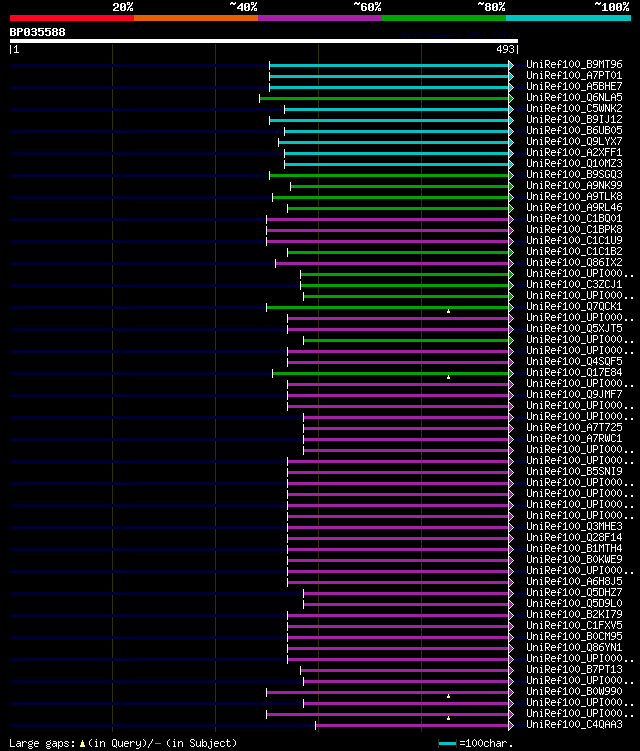
Task: Select the UniRef100_A9RL46 label
Action: click(574, 208)
